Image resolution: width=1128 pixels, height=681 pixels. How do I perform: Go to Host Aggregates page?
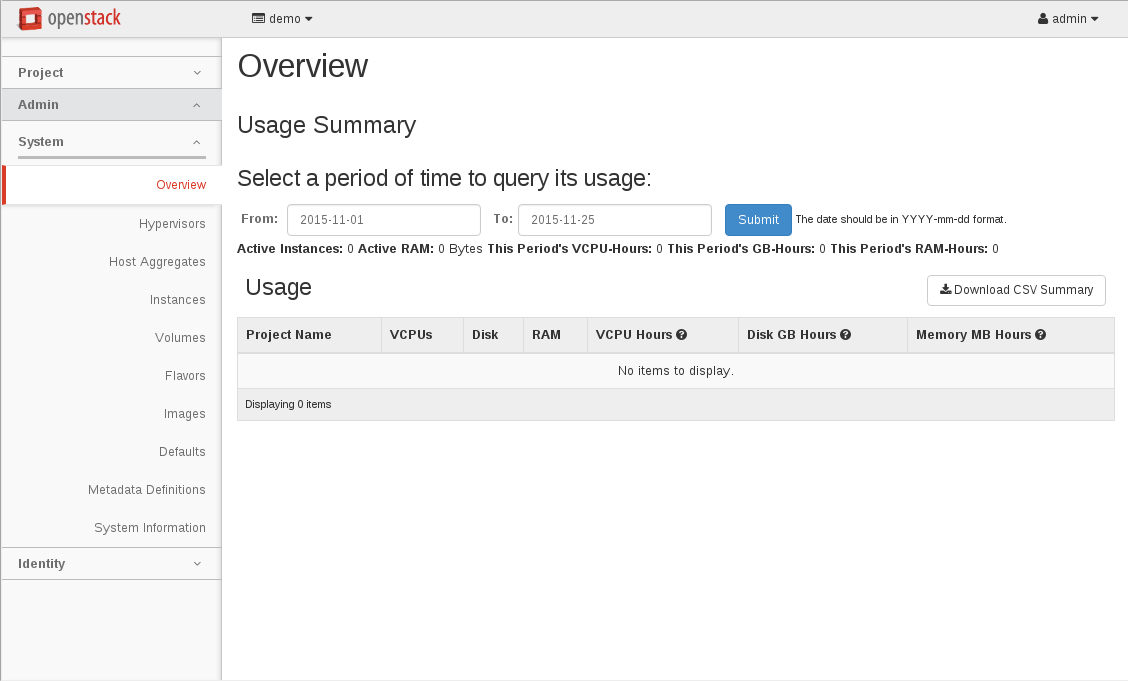pos(157,262)
